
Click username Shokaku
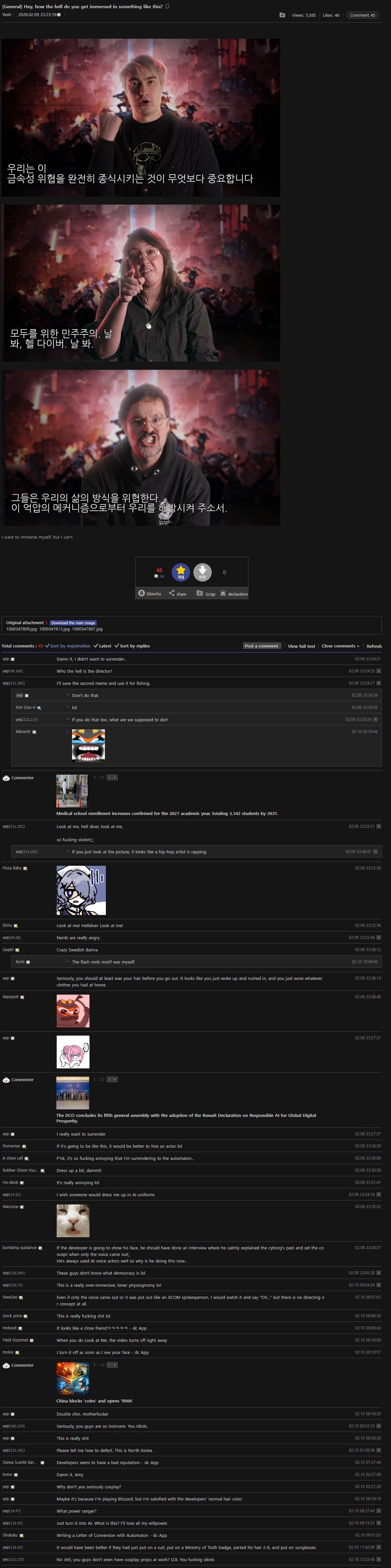[x=10, y=1535]
